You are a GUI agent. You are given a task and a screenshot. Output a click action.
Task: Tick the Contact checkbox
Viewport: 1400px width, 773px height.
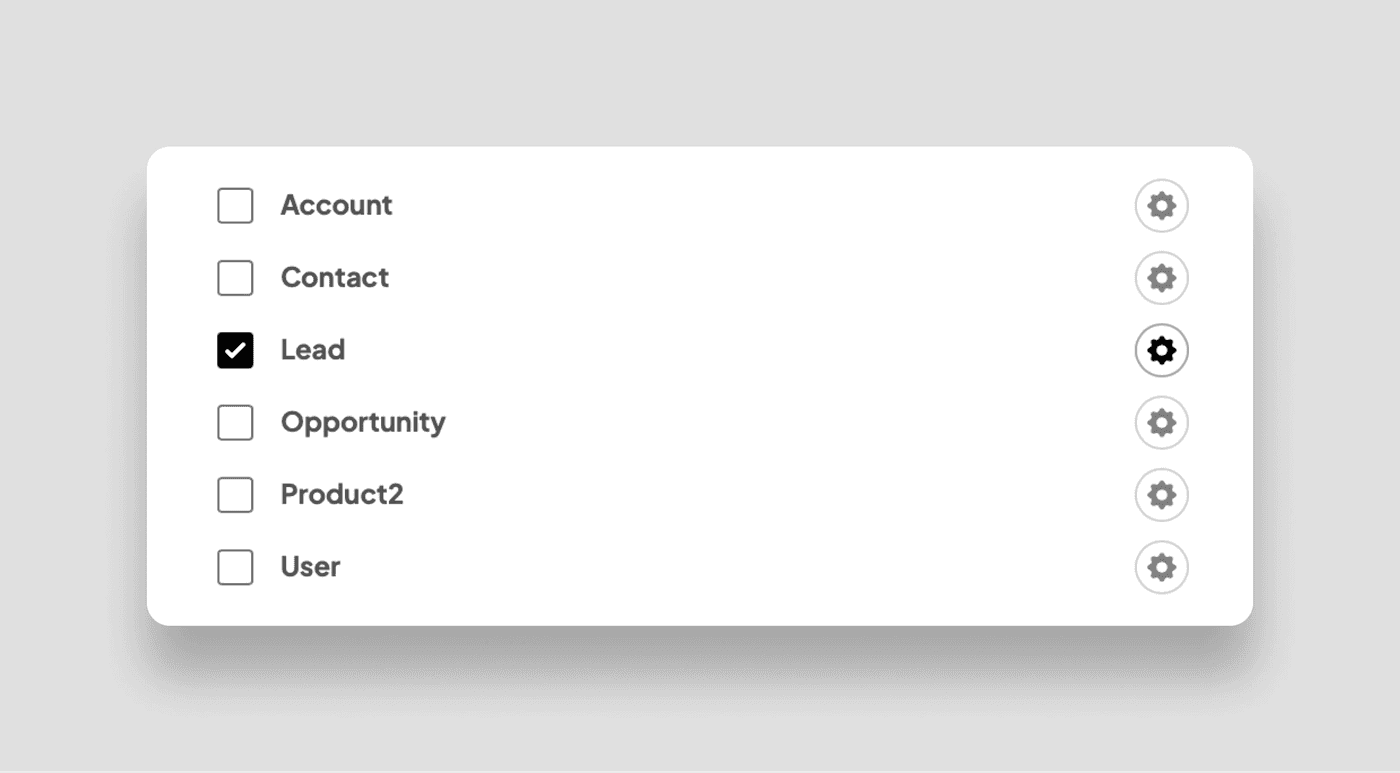pyautogui.click(x=235, y=278)
